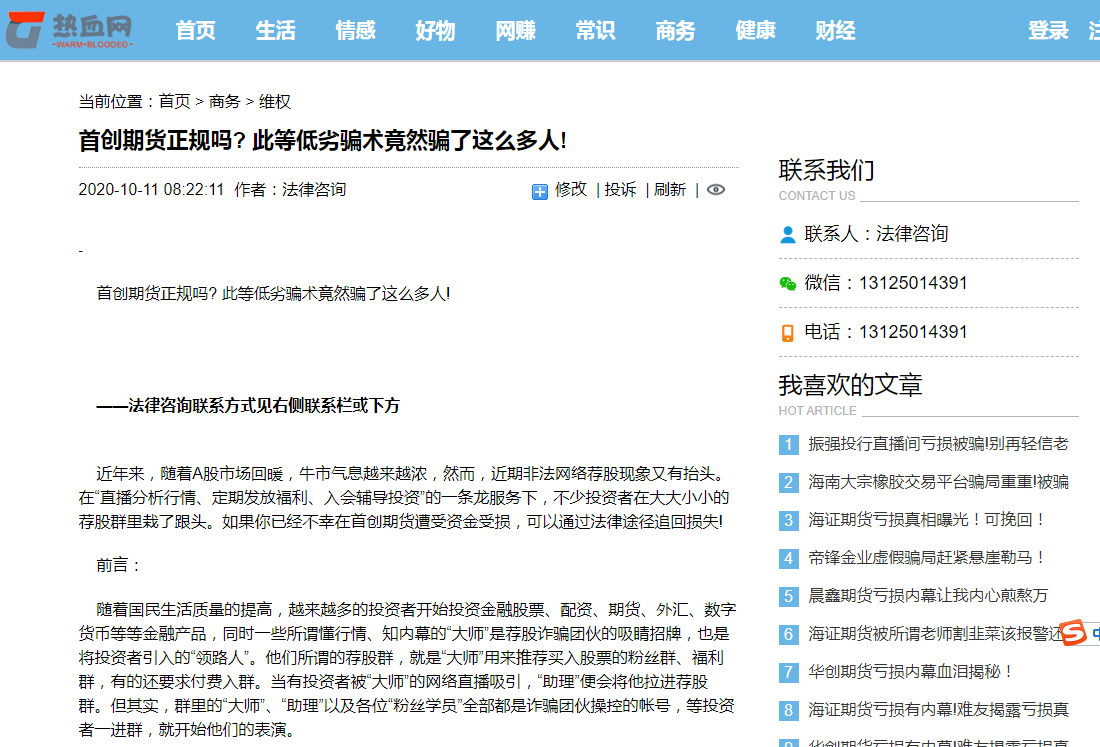Open the 首页 navigation tab
The width and height of the screenshot is (1100, 747).
pos(195,30)
